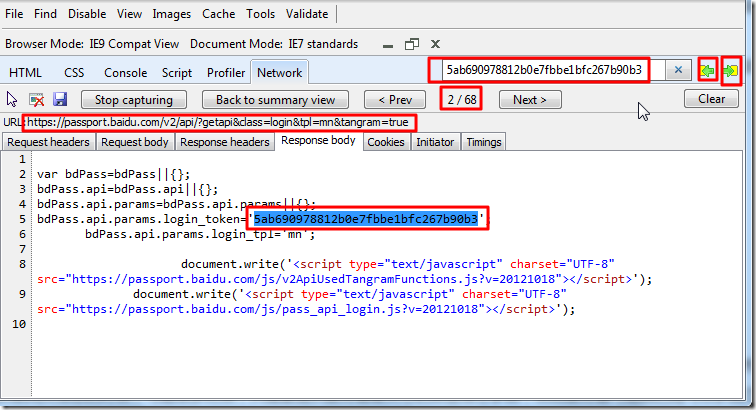Click line 2 'var bdPass=bdPass||{};'
This screenshot has width=756, height=410.
tap(113, 174)
